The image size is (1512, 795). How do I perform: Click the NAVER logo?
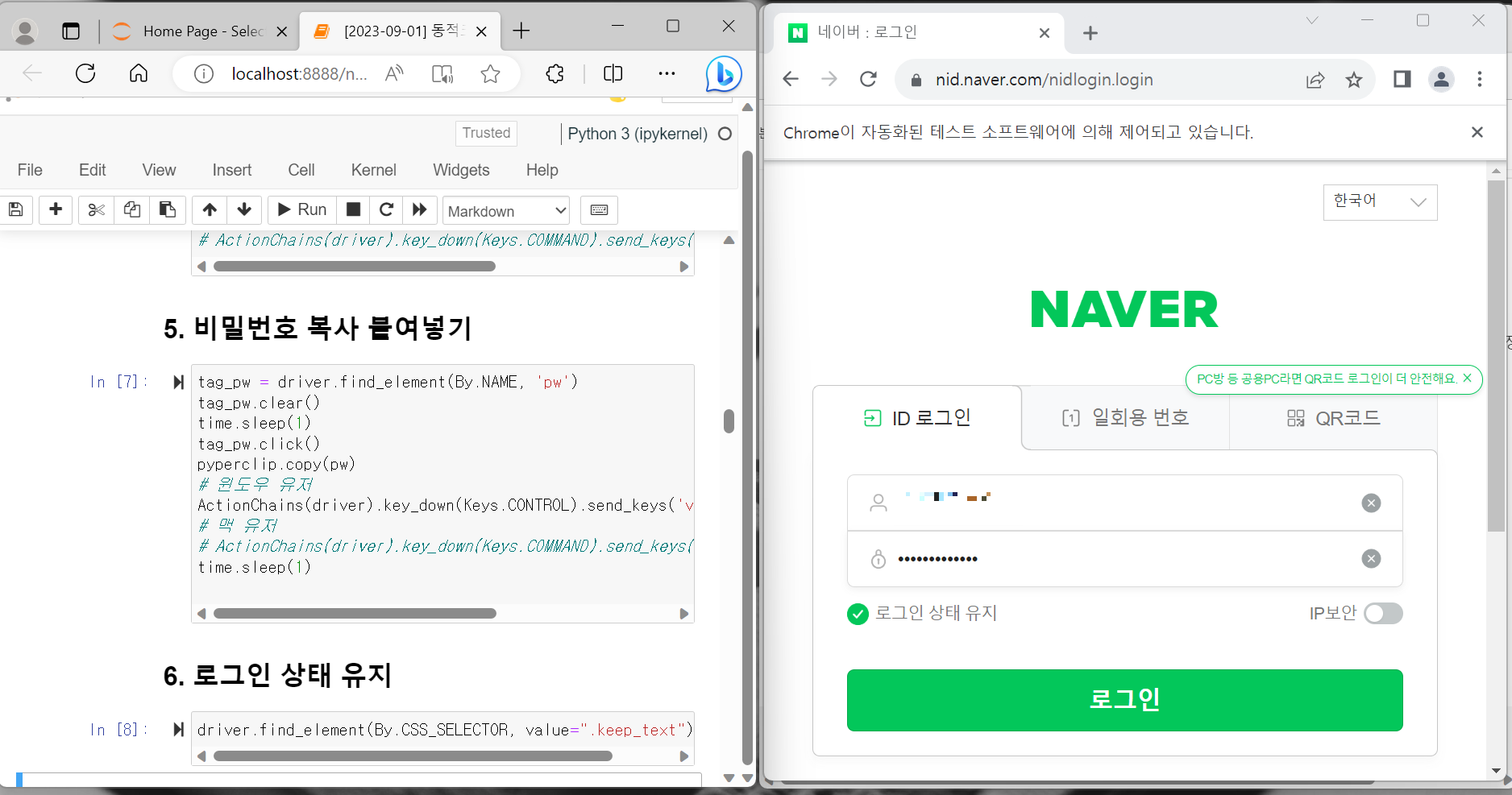click(x=1124, y=310)
